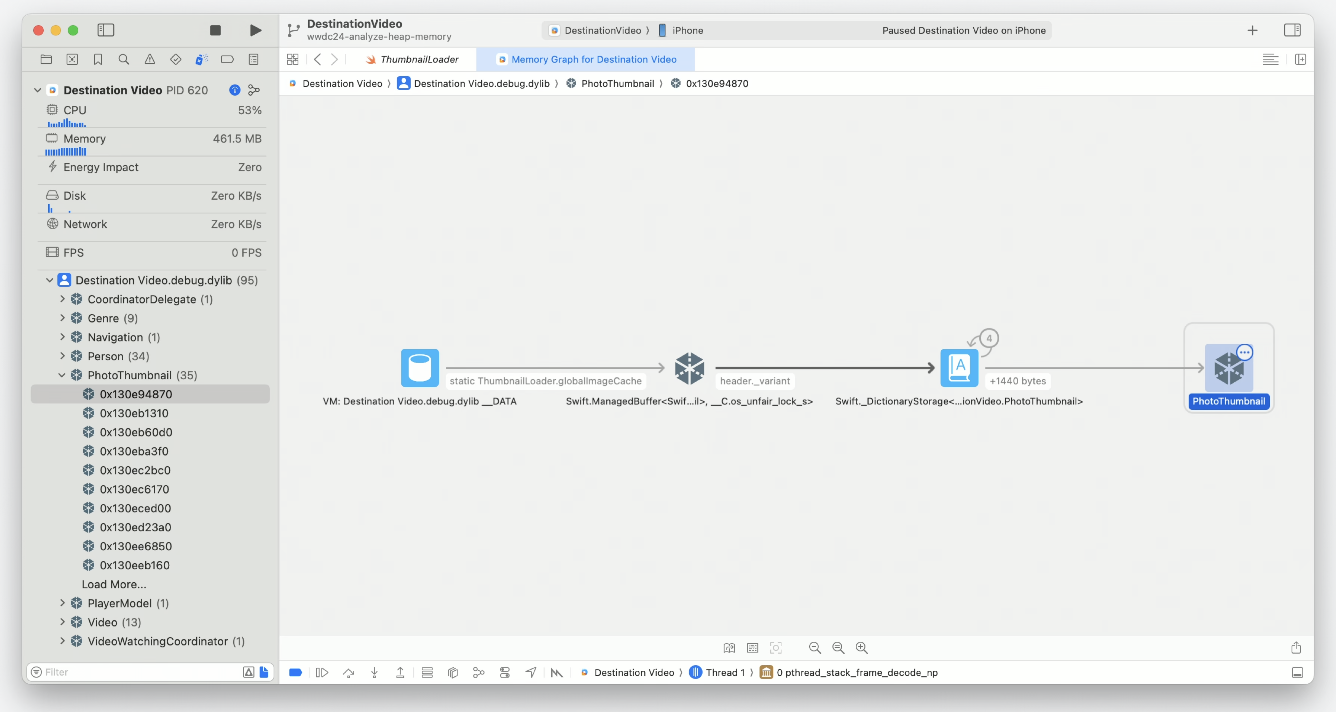Select the CPU gauge row

point(153,114)
